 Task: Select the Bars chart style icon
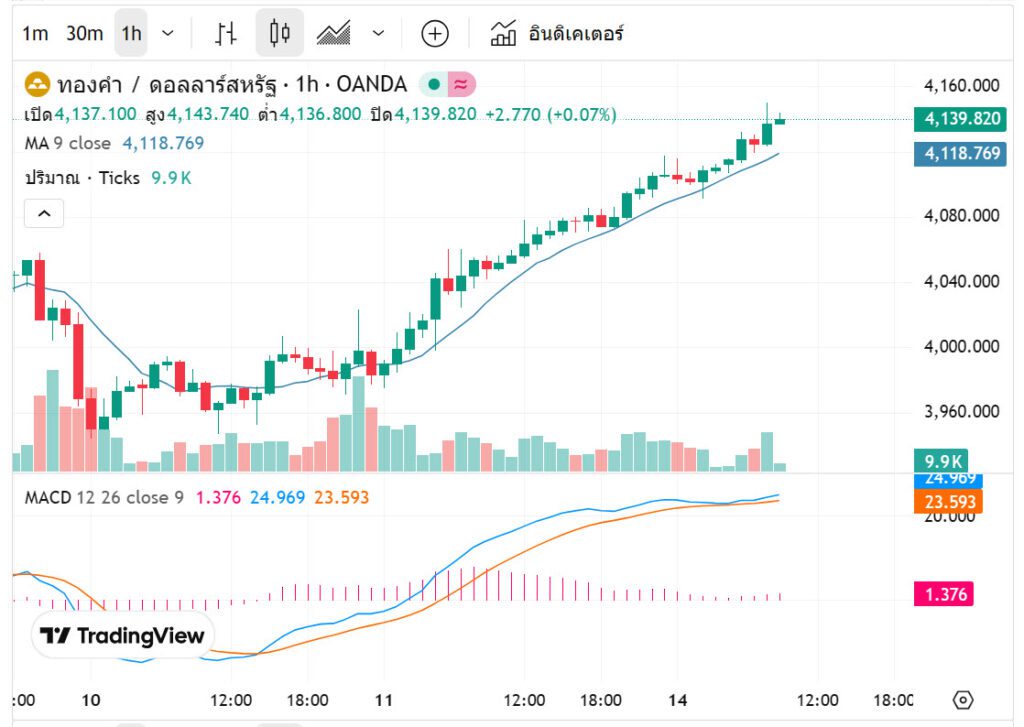[227, 34]
